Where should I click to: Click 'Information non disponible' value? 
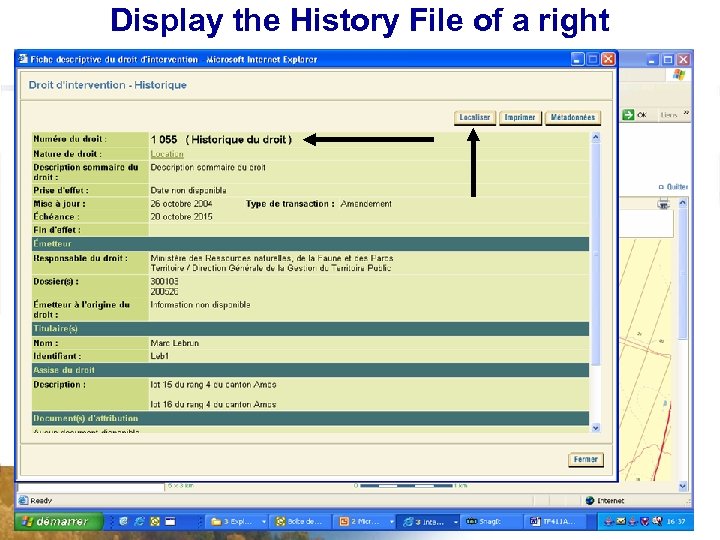click(200, 305)
